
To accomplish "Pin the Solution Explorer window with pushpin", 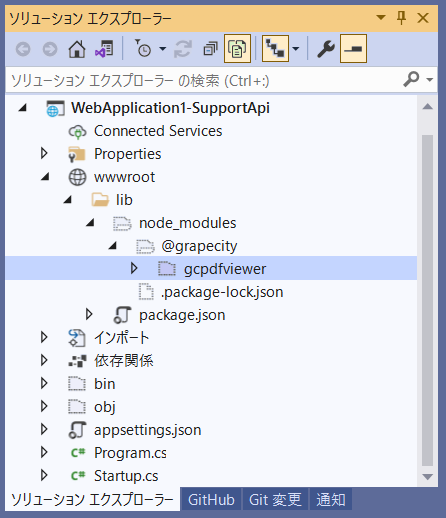I will click(x=401, y=17).
